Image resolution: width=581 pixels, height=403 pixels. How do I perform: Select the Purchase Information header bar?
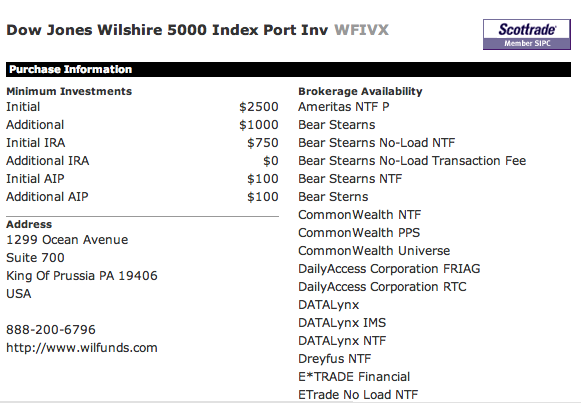(288, 69)
